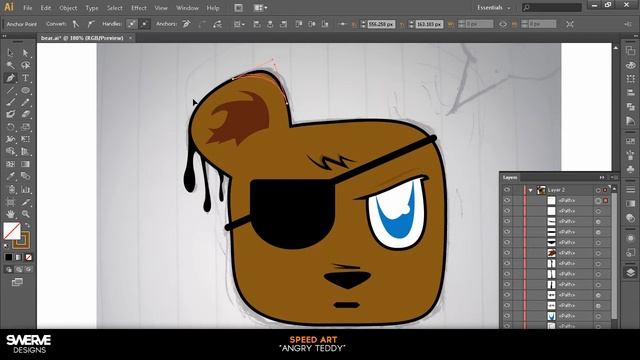
Task: Collapse the Layers panel with double arrows
Action: pos(602,177)
